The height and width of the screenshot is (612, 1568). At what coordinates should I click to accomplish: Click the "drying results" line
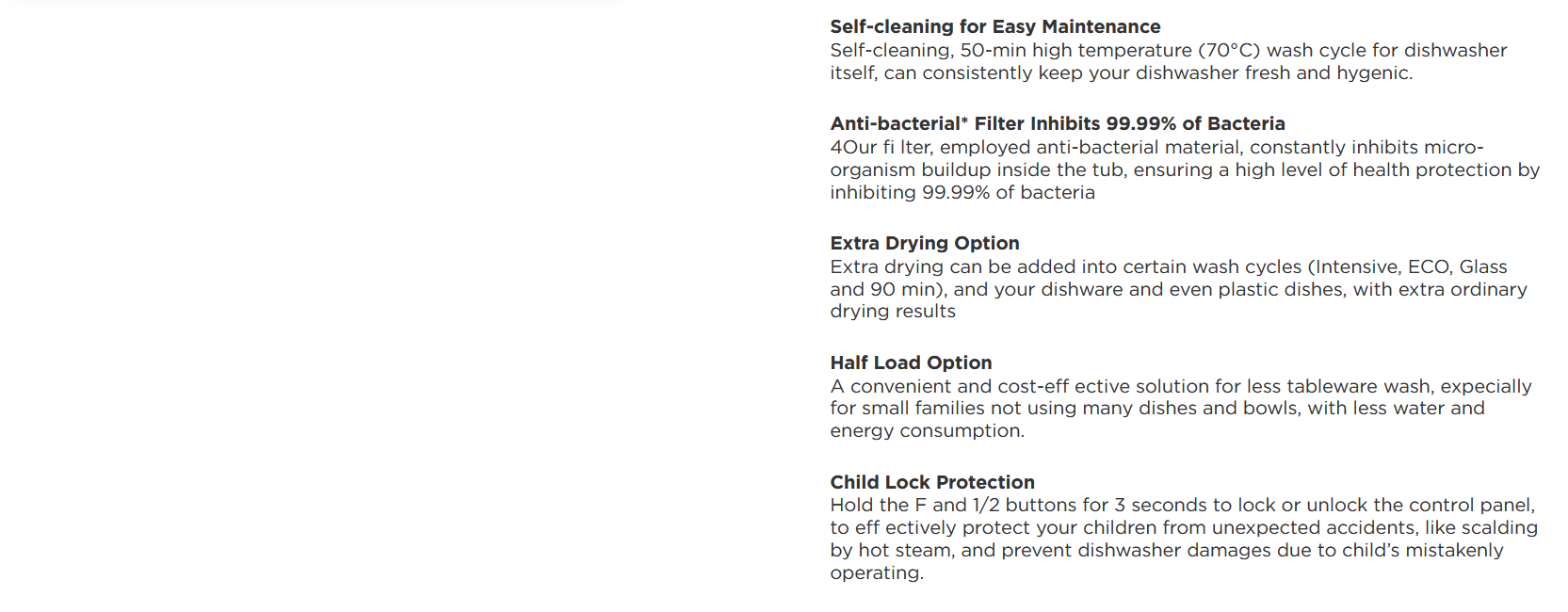[892, 311]
